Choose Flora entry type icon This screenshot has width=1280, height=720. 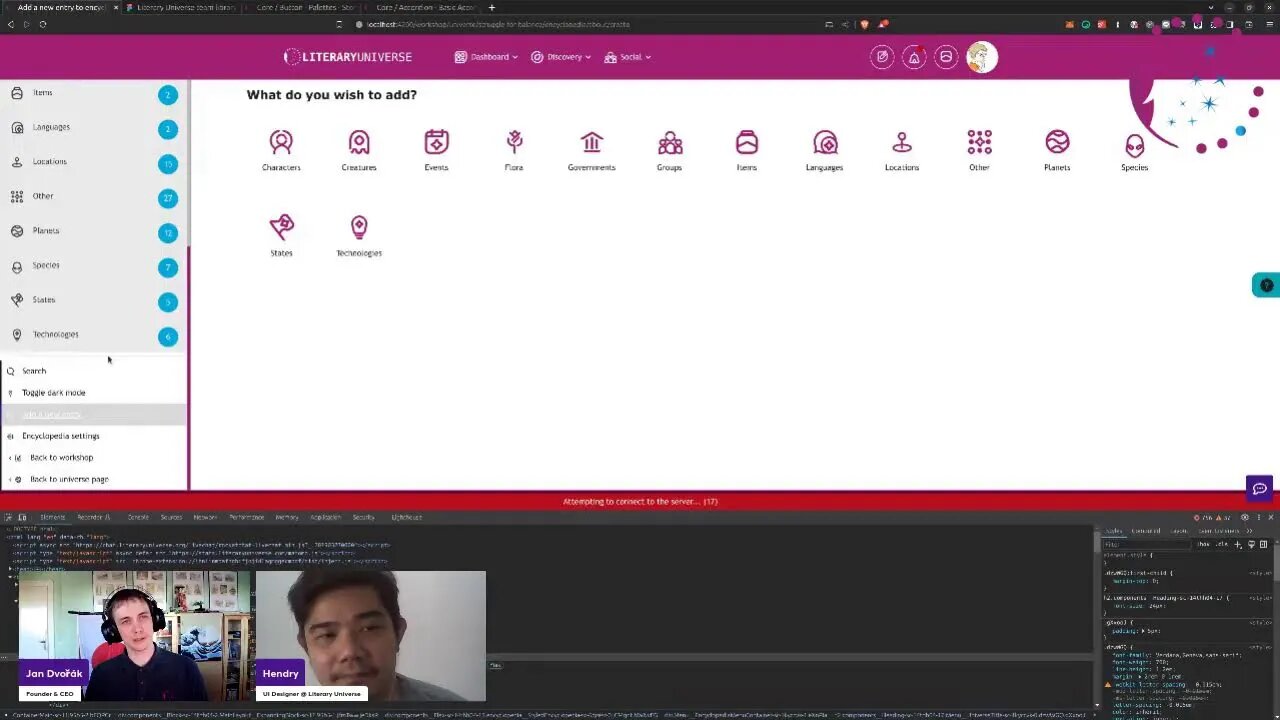[x=514, y=142]
